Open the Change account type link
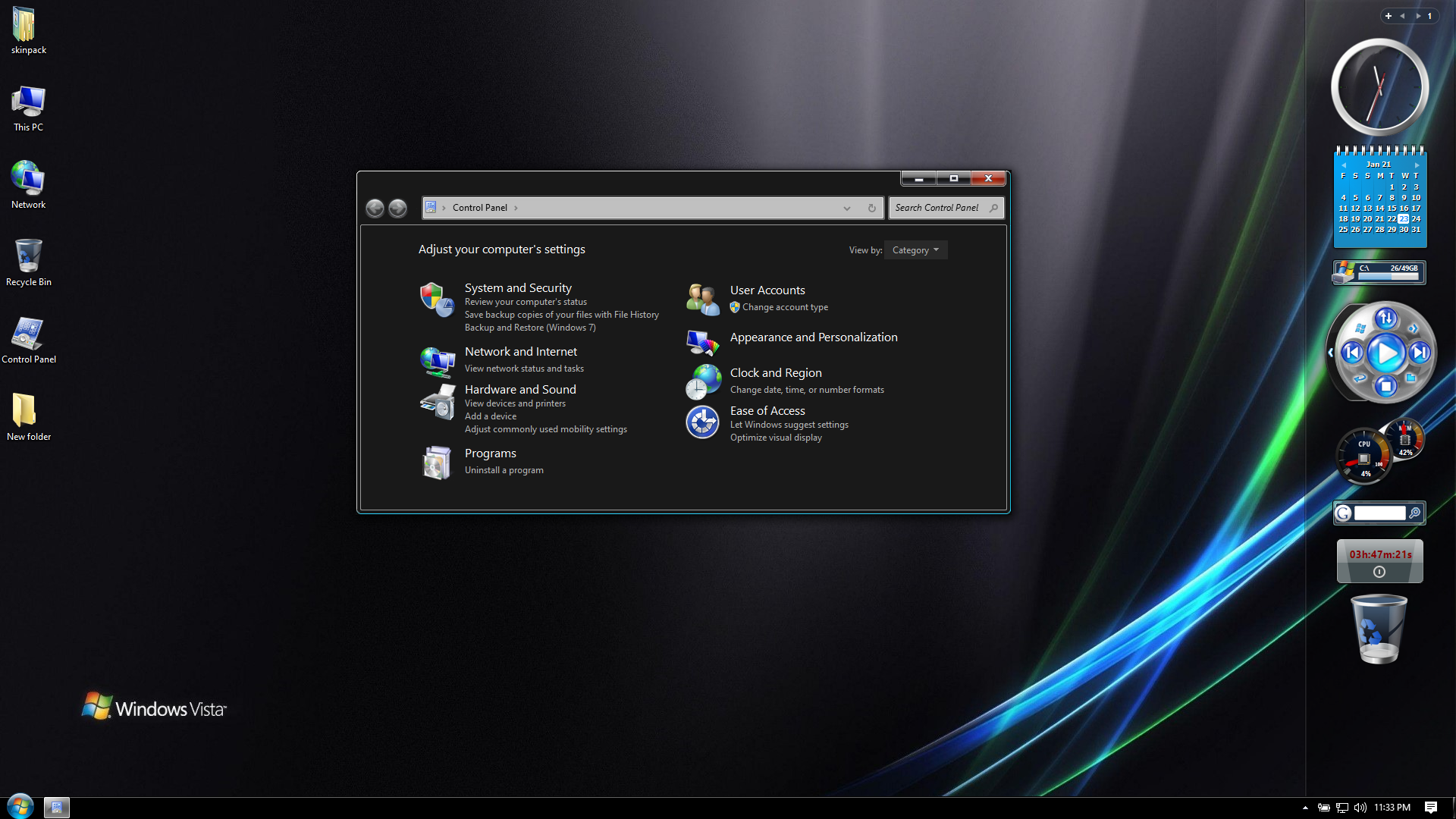 [x=785, y=307]
